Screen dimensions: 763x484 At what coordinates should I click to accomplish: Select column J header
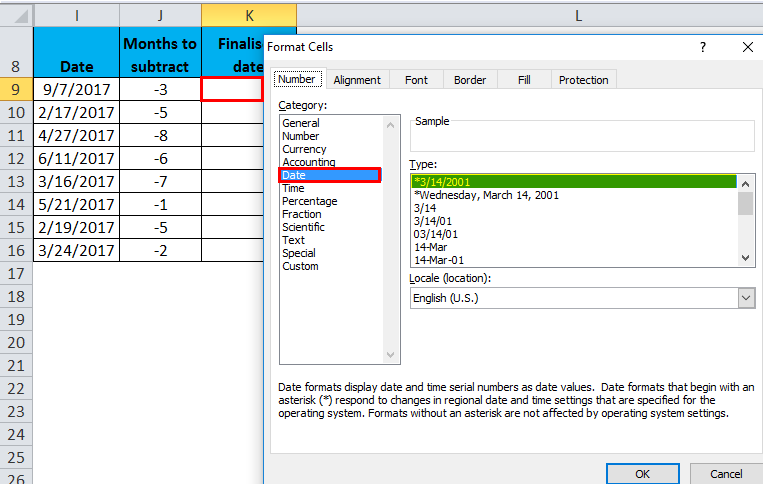point(160,16)
